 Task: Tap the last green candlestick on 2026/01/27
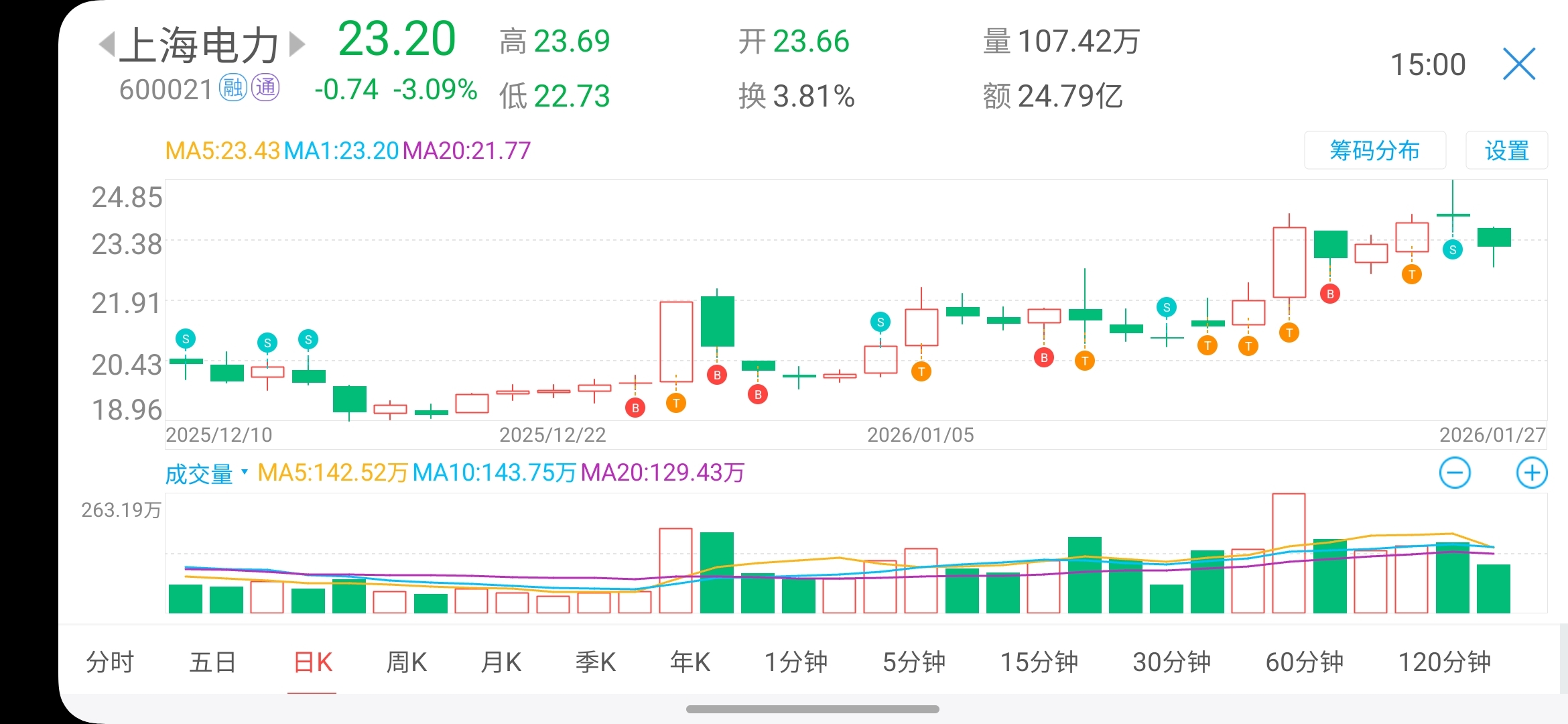pyautogui.click(x=1494, y=237)
